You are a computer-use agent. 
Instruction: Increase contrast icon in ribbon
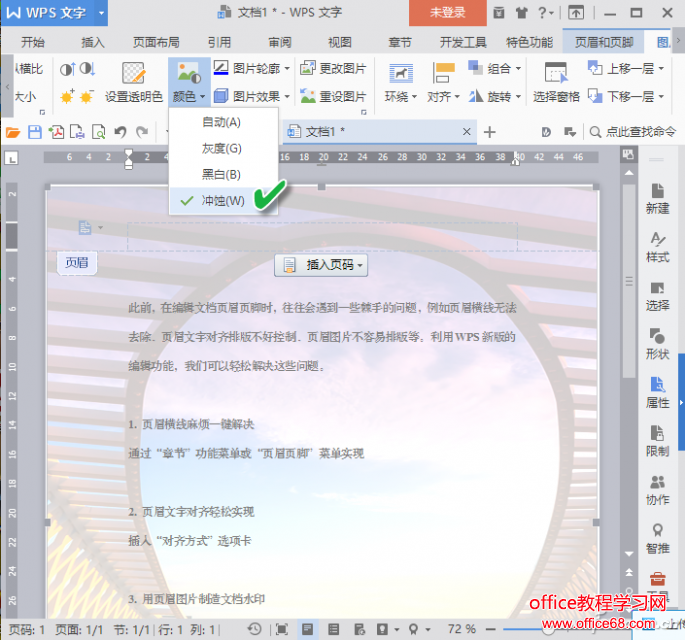click(68, 69)
